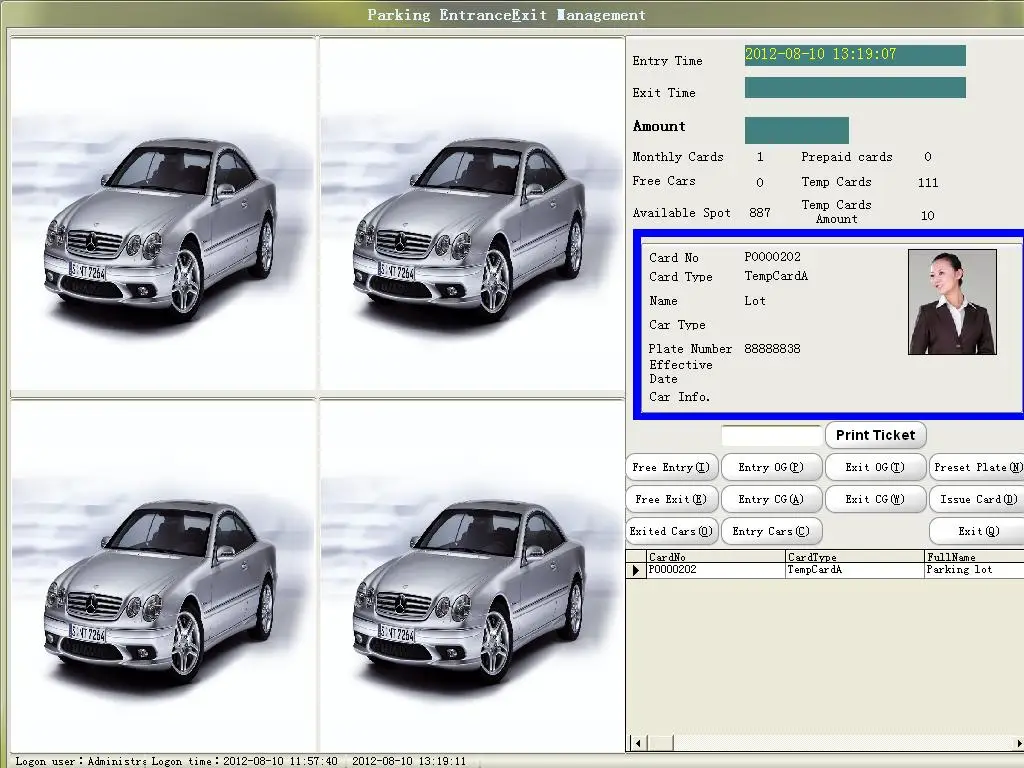
Task: Click the CardNo column header
Action: coord(714,557)
